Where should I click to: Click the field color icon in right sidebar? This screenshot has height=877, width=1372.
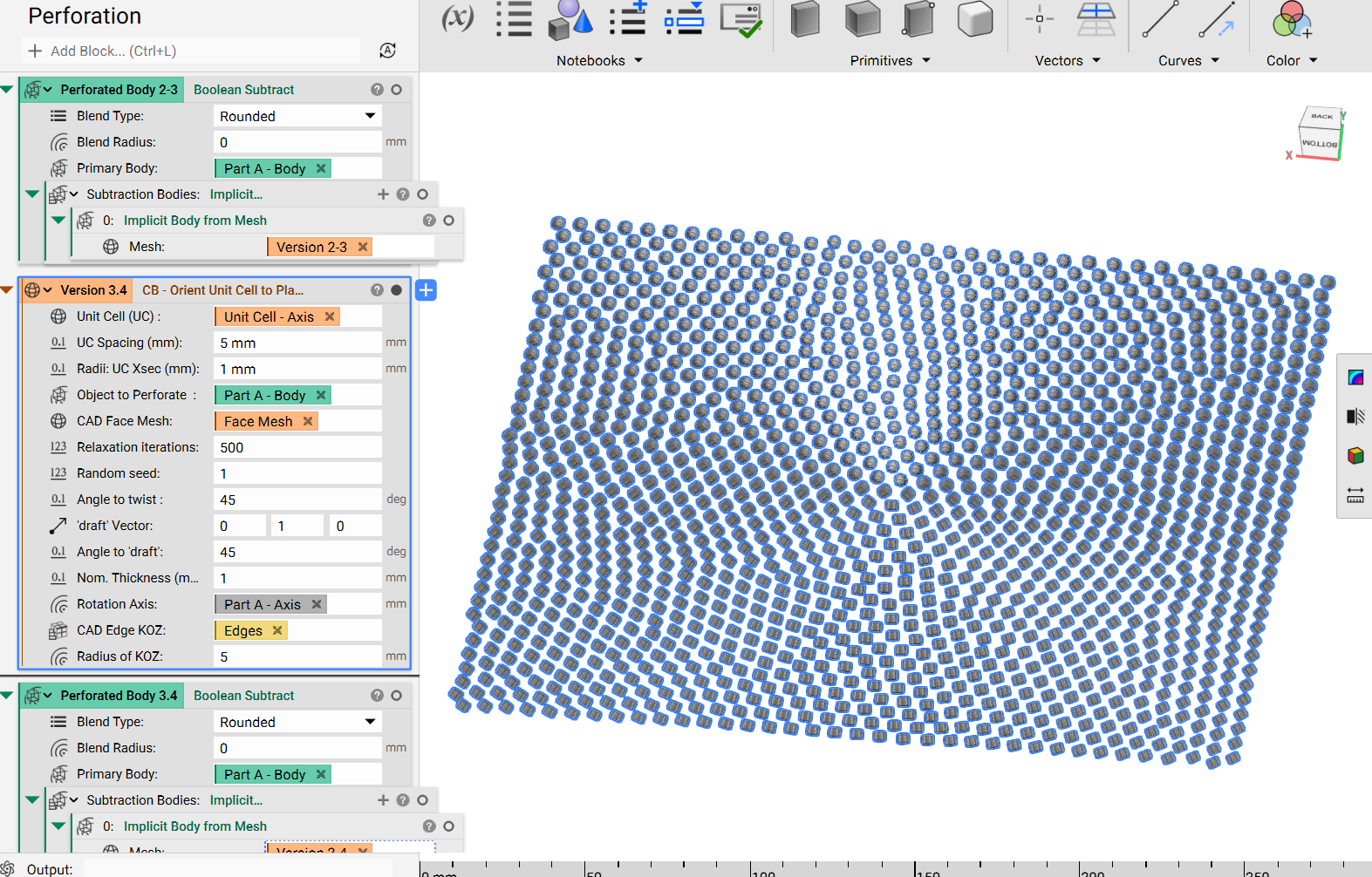(x=1355, y=377)
